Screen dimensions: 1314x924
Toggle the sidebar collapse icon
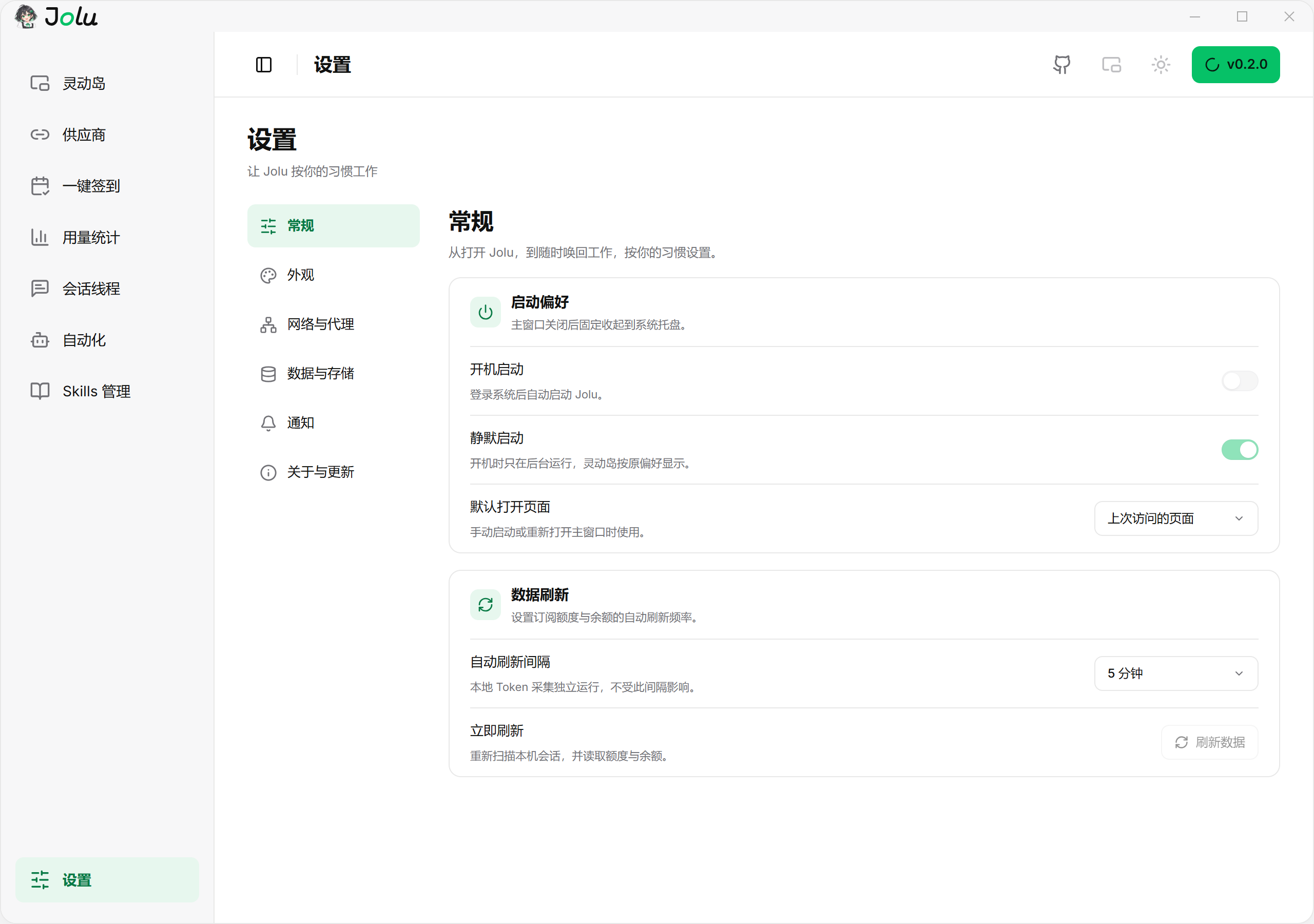coord(264,65)
